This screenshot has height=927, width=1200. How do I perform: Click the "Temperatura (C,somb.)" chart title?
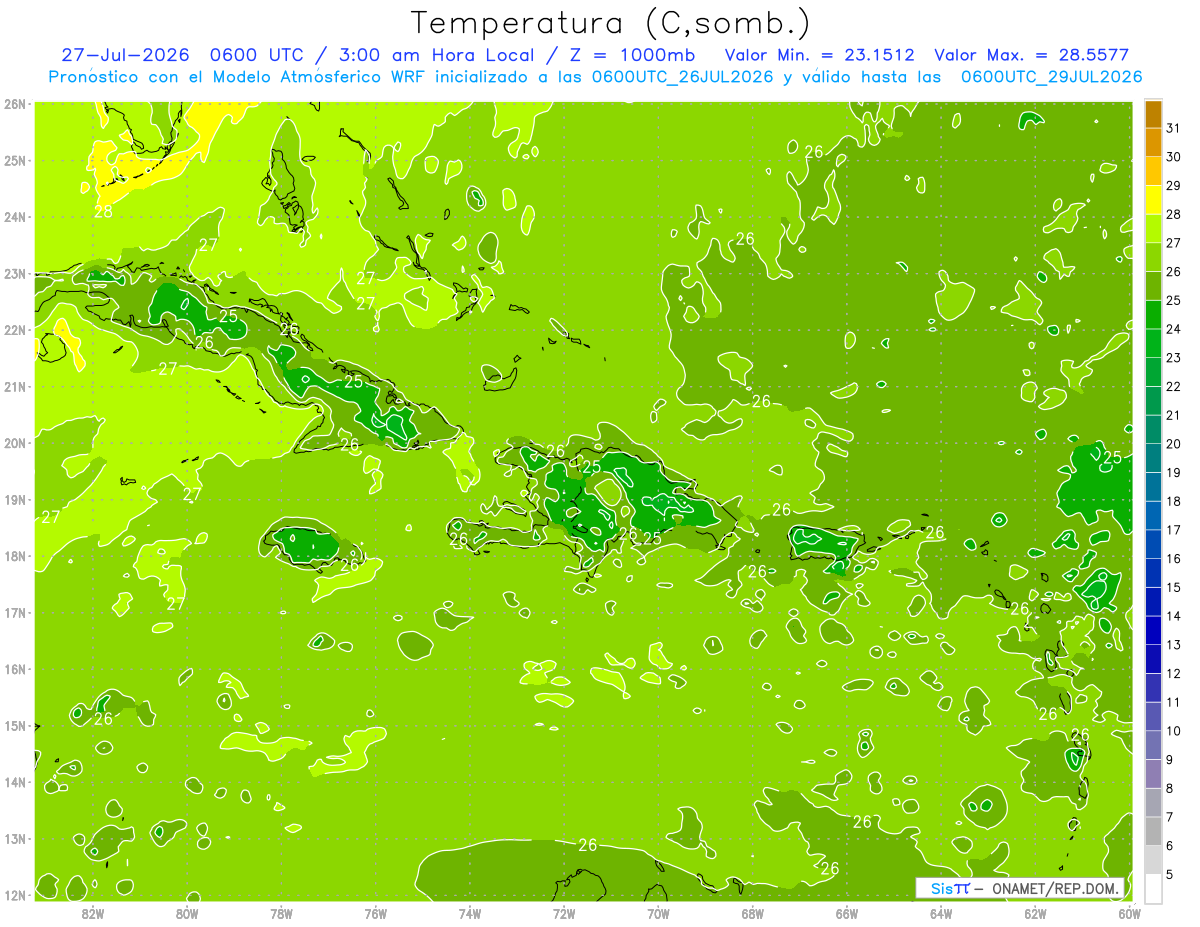pos(611,23)
